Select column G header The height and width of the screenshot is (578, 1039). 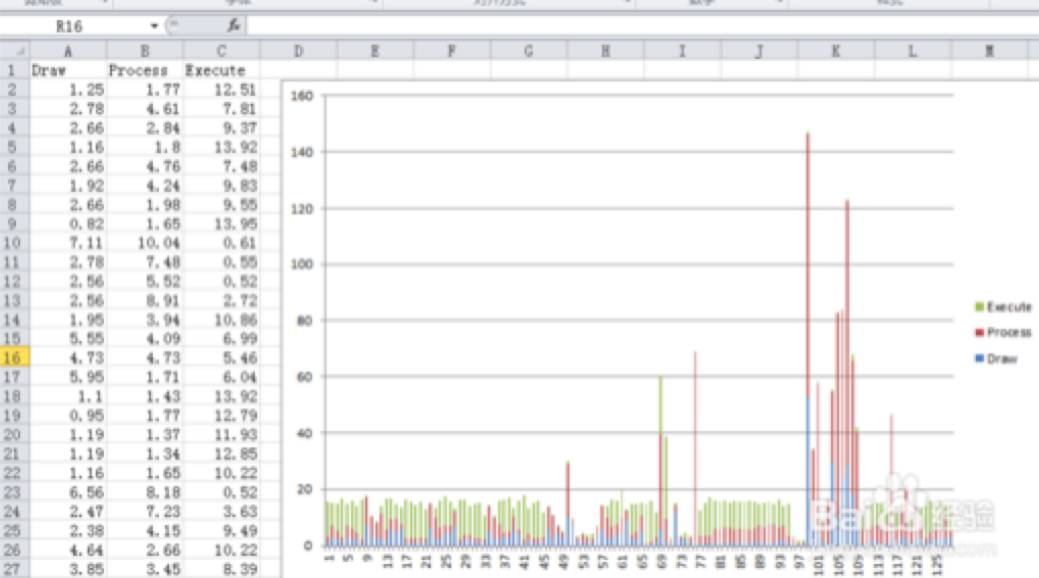(x=529, y=51)
